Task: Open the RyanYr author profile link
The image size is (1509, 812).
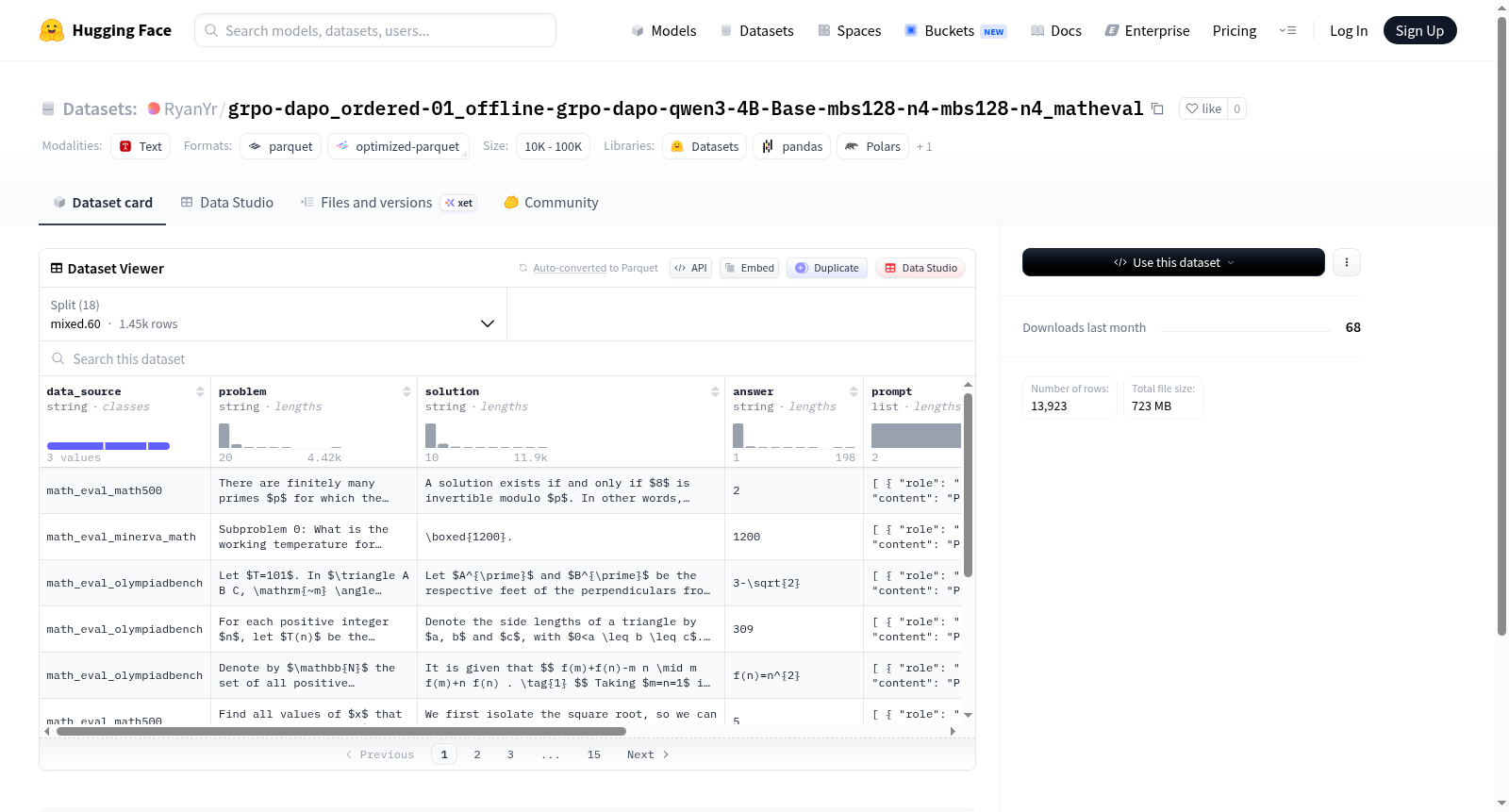Action: click(x=191, y=108)
